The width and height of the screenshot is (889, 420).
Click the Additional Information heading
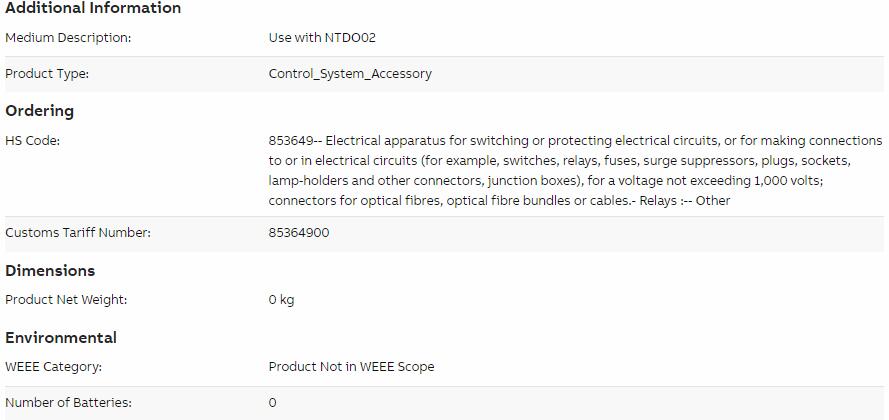93,8
